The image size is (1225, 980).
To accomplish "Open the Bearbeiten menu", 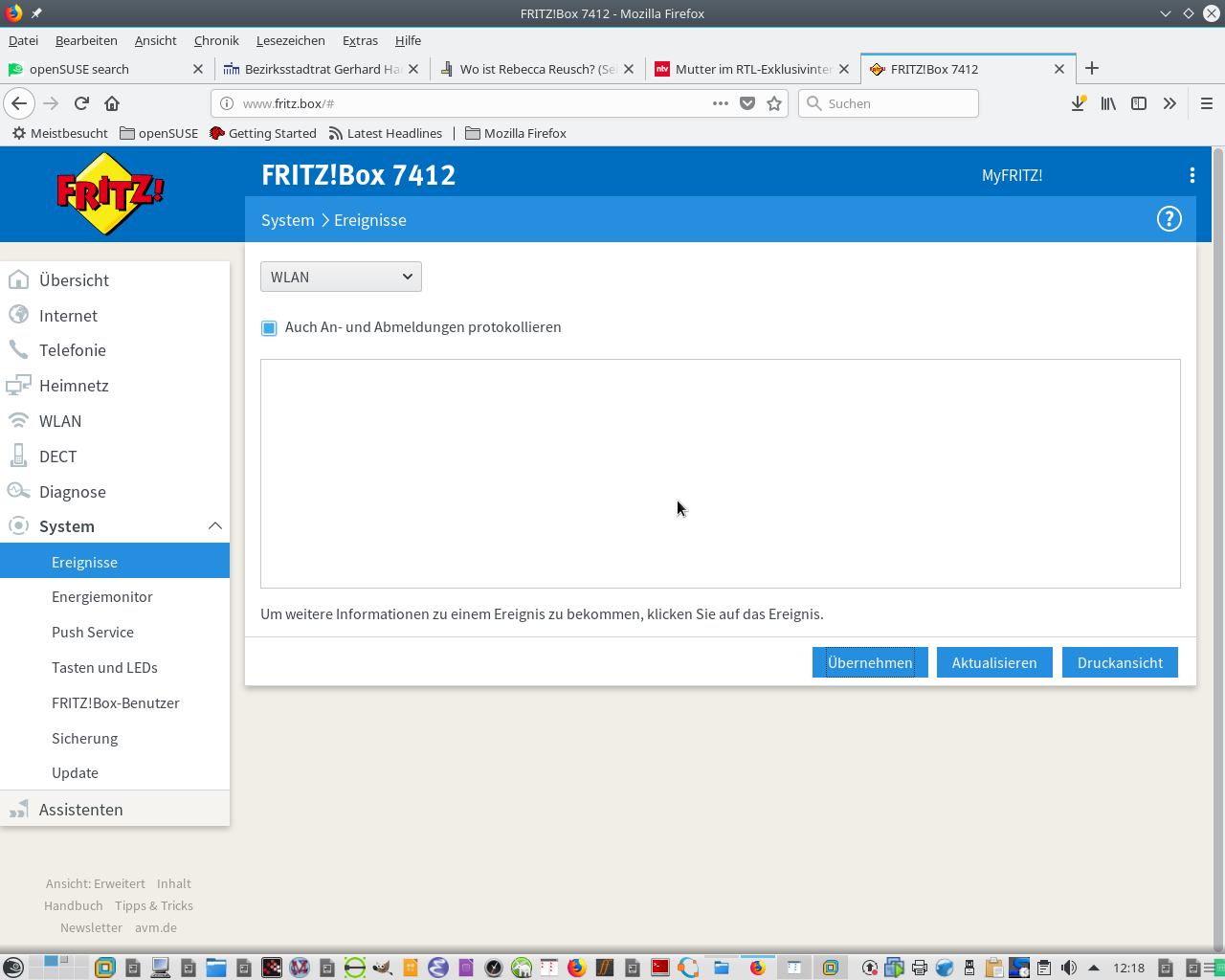I will pos(86,40).
